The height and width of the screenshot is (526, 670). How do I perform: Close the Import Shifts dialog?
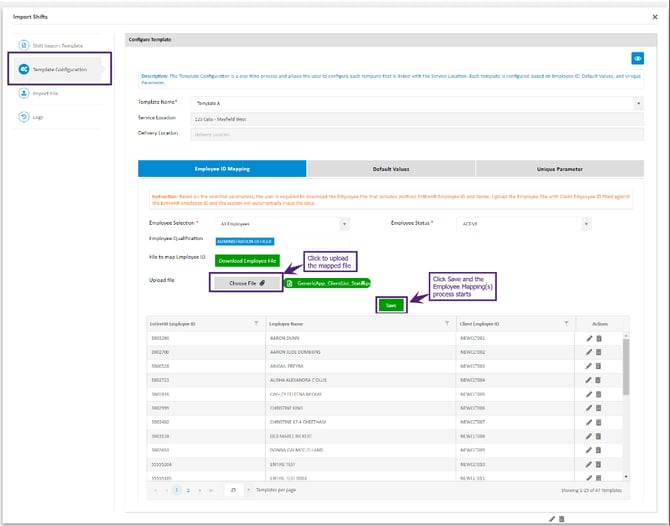(655, 17)
